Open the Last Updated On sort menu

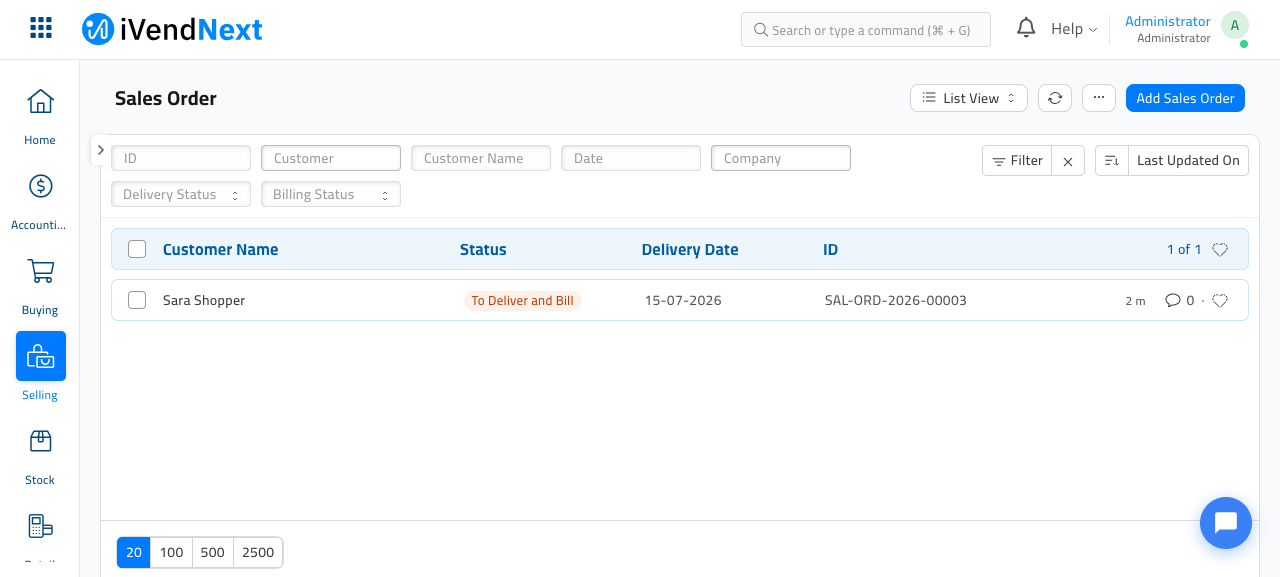coord(1188,161)
